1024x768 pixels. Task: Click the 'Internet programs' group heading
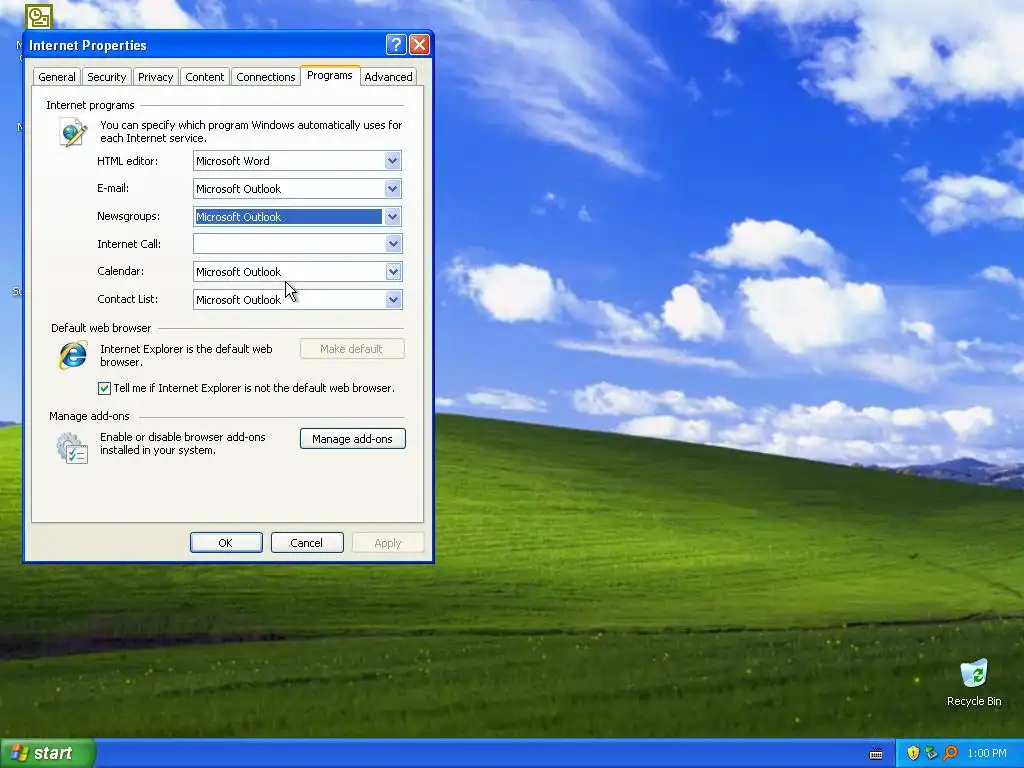pyautogui.click(x=90, y=105)
